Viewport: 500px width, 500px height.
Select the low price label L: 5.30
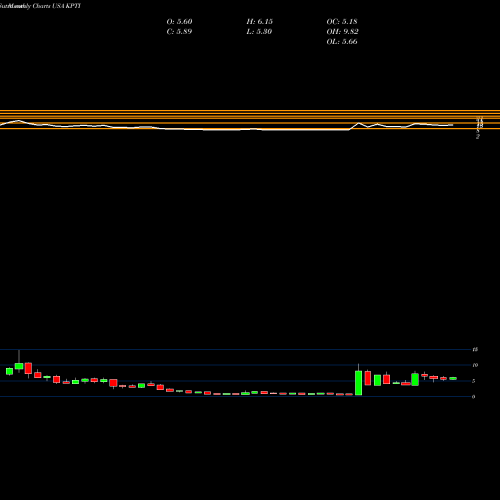click(x=259, y=32)
